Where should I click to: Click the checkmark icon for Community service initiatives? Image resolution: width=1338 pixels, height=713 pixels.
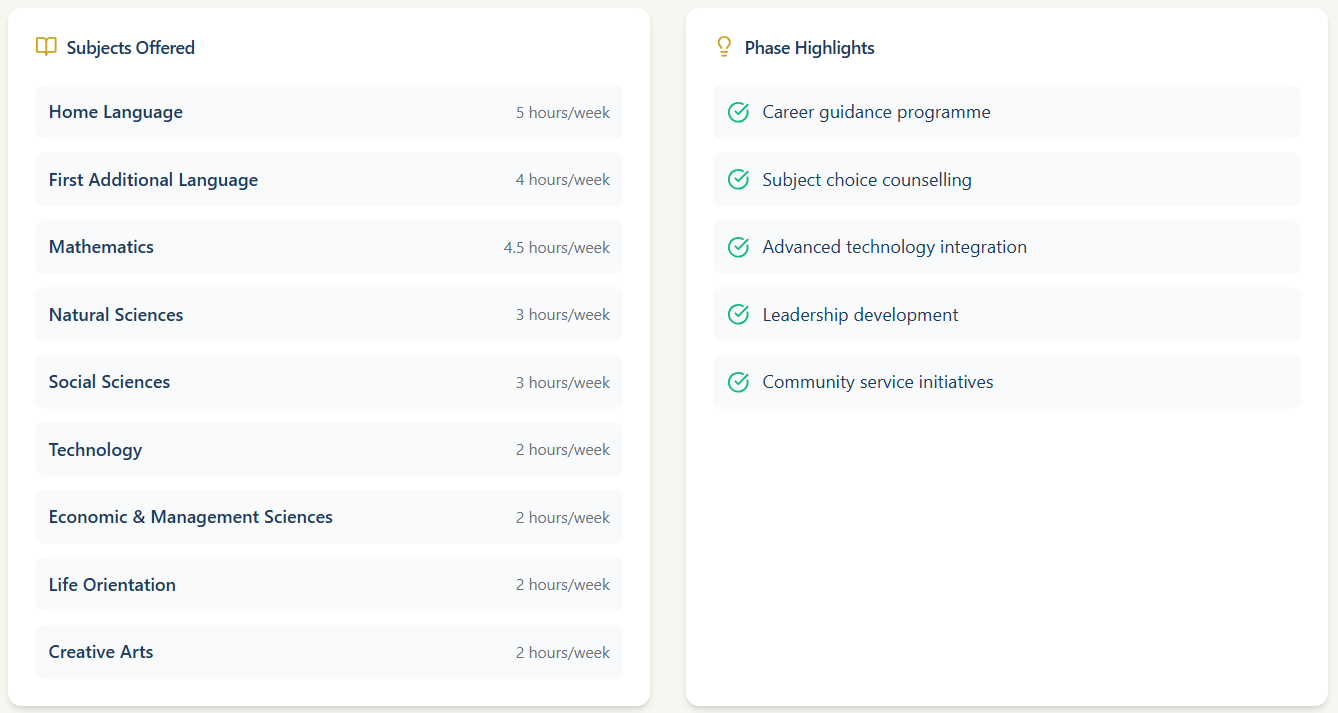[x=738, y=382]
